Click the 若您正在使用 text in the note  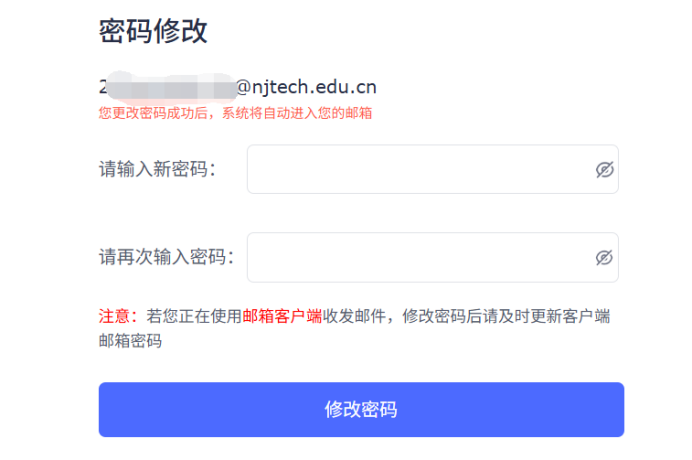[x=194, y=316]
